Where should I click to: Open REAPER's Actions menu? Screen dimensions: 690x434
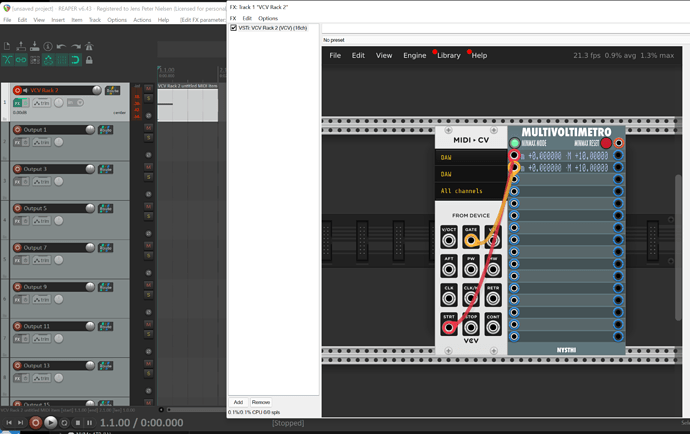pos(142,20)
